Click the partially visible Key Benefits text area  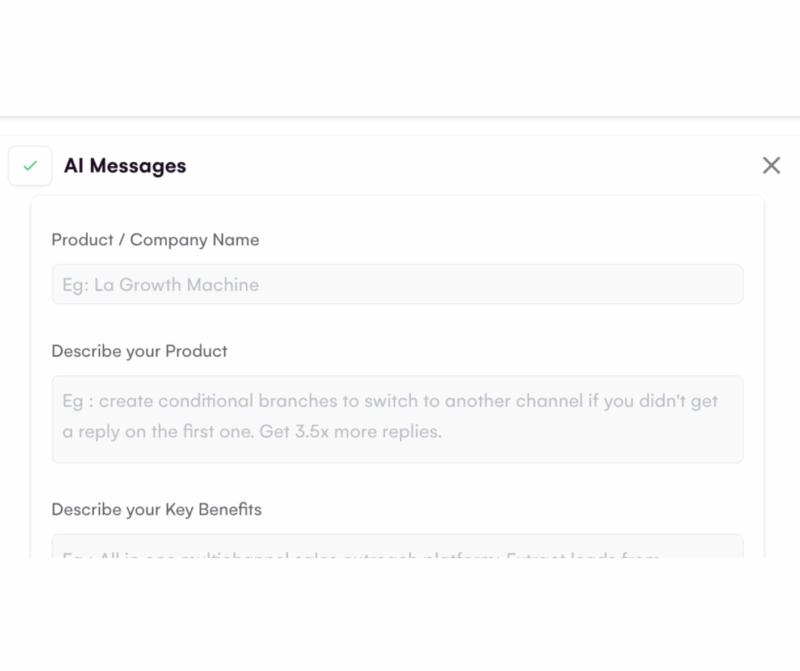tap(397, 548)
